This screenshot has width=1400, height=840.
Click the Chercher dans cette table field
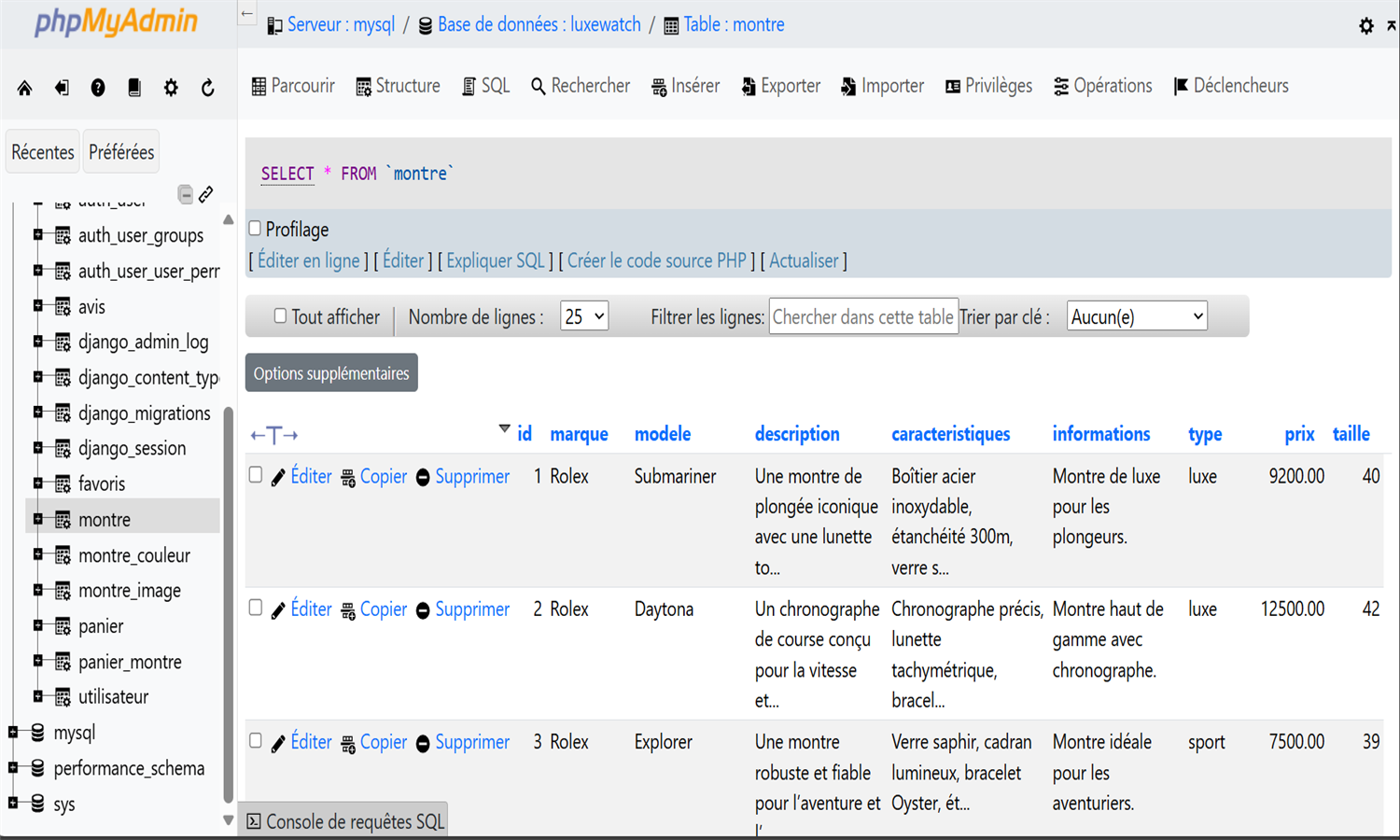862,317
